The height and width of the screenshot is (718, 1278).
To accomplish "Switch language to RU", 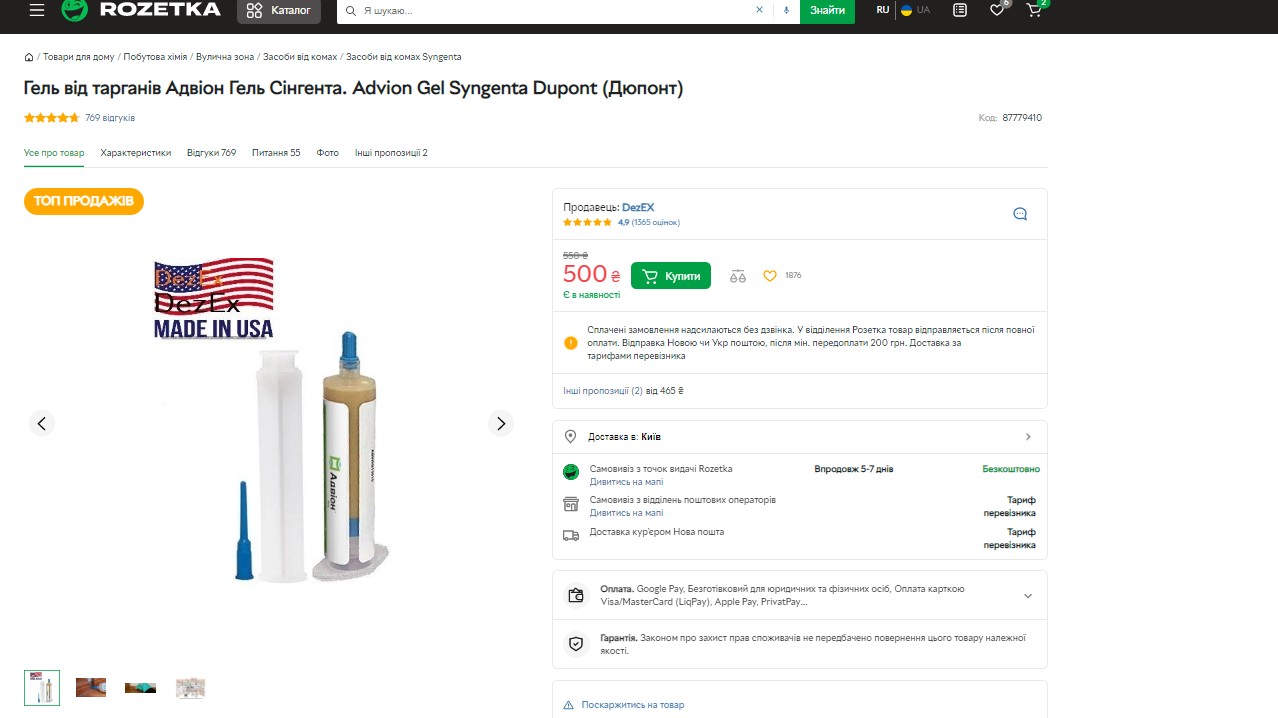I will tap(883, 10).
